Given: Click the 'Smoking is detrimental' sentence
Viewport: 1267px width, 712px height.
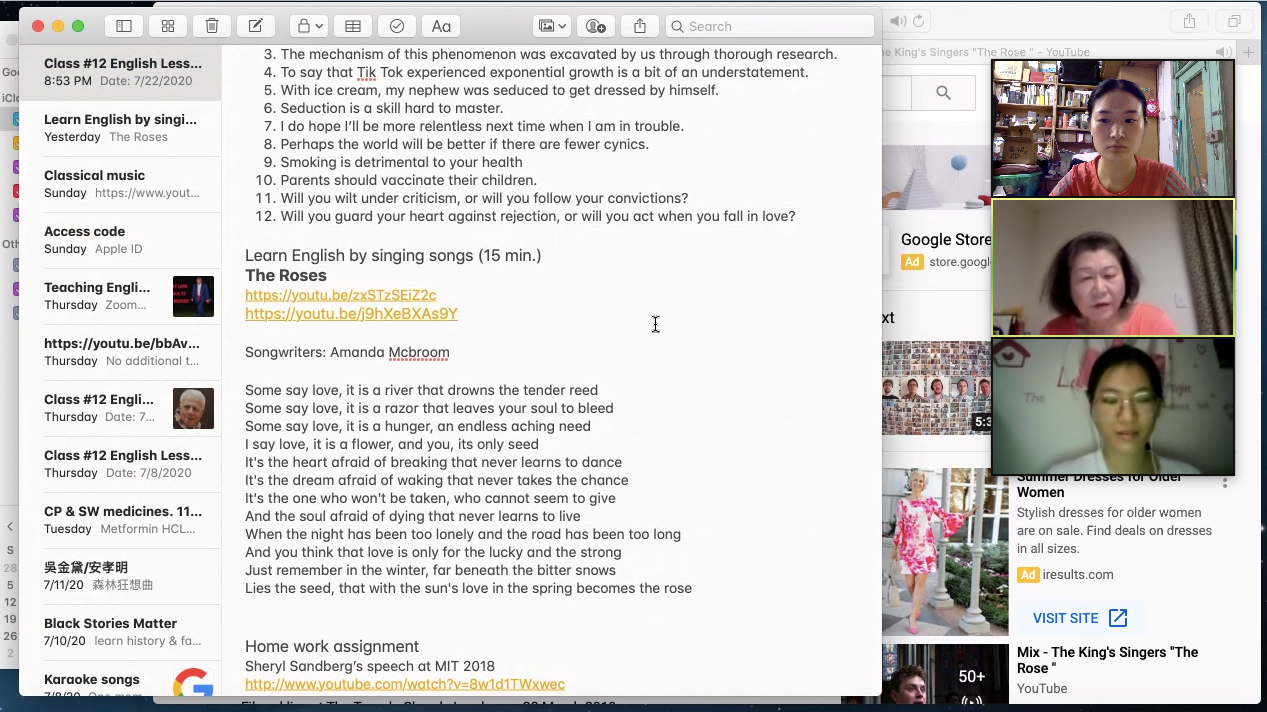Looking at the screenshot, I should click(401, 162).
